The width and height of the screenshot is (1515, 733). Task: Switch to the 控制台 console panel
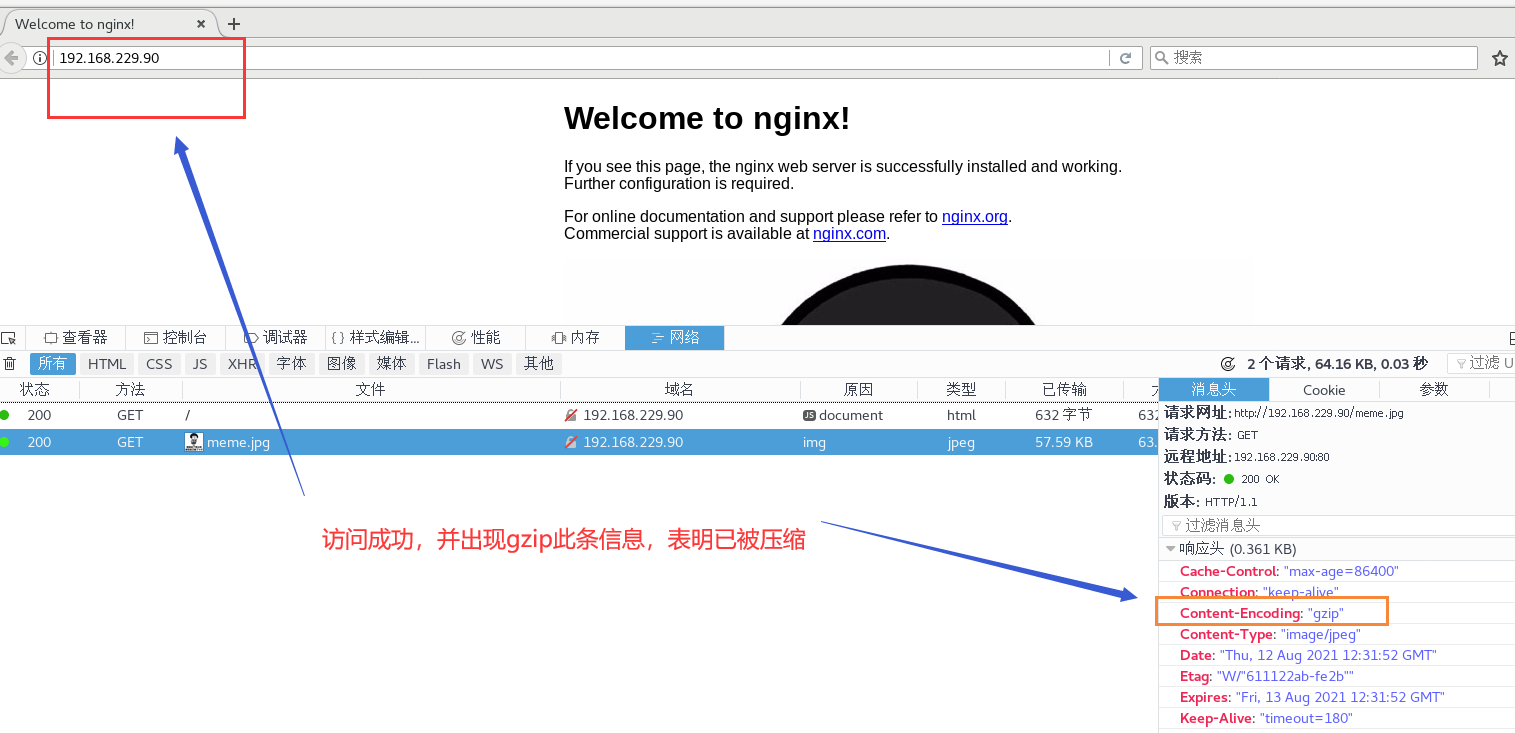[175, 338]
